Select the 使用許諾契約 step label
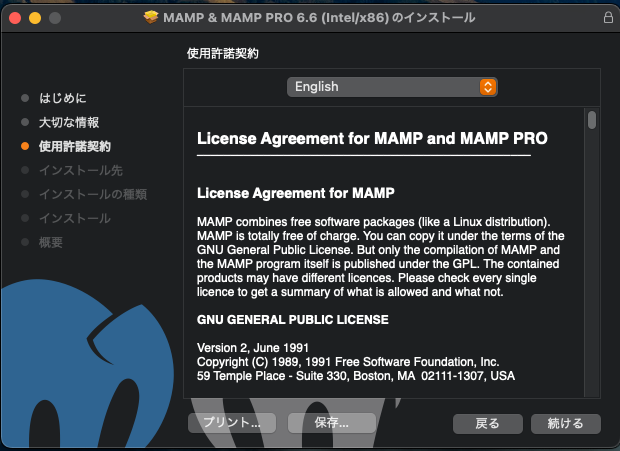 pyautogui.click(x=75, y=146)
